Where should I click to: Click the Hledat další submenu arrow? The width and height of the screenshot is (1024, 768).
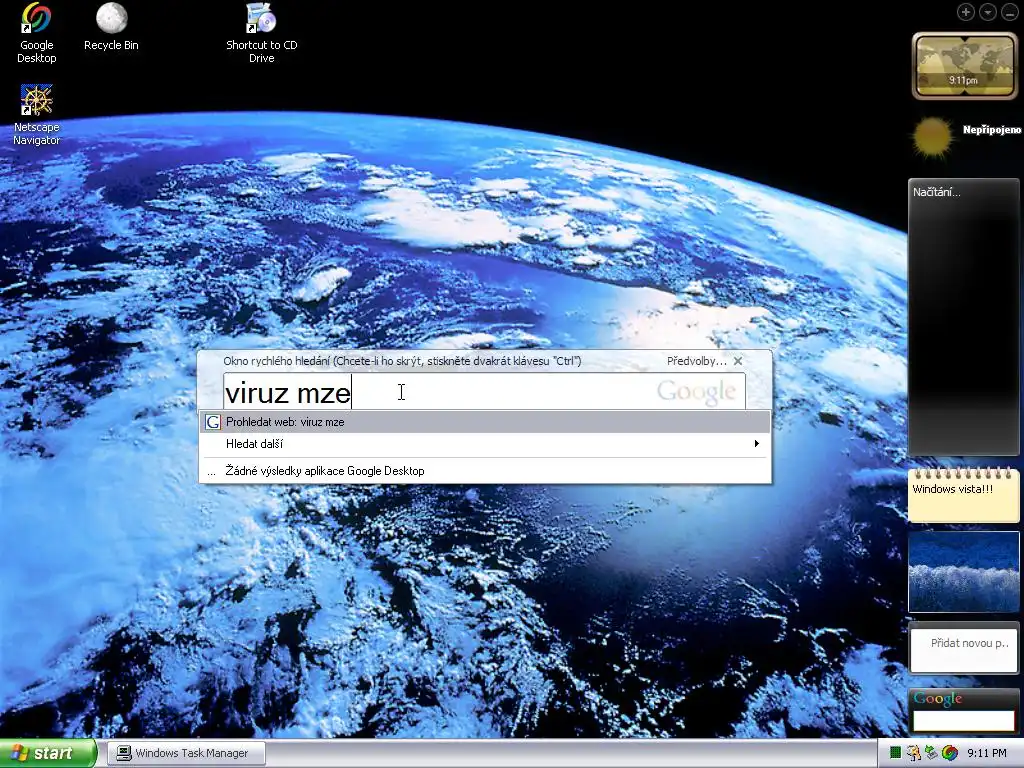tap(756, 444)
